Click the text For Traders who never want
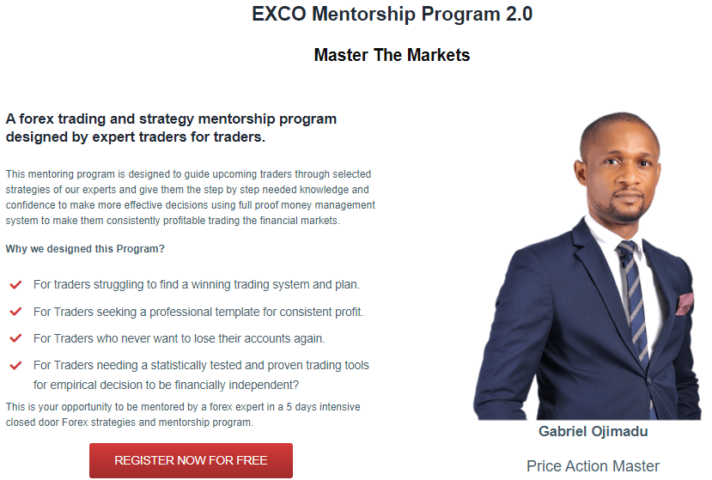Screen dimensions: 712x480 click(179, 339)
